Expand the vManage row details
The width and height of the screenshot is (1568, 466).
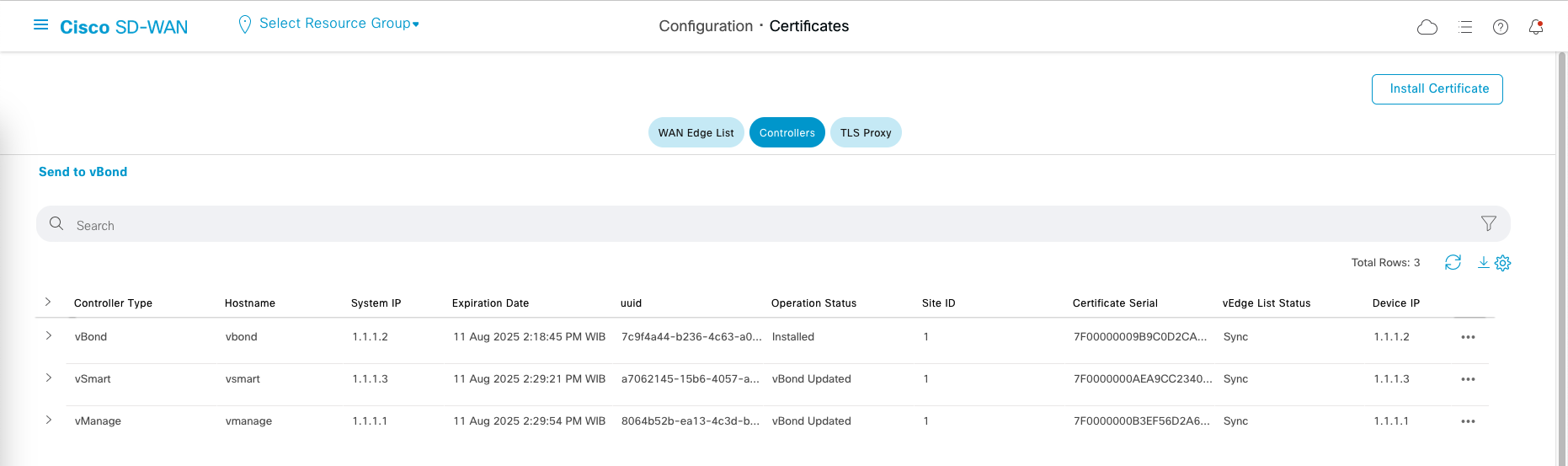point(49,420)
